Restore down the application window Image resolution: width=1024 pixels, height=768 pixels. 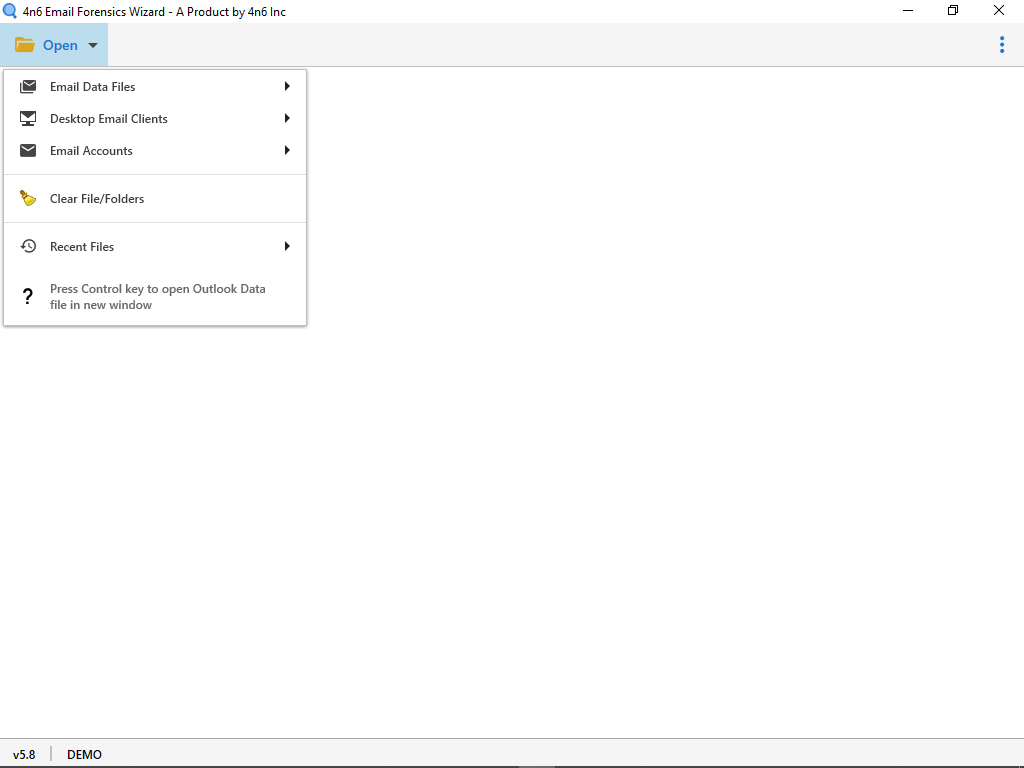953,11
